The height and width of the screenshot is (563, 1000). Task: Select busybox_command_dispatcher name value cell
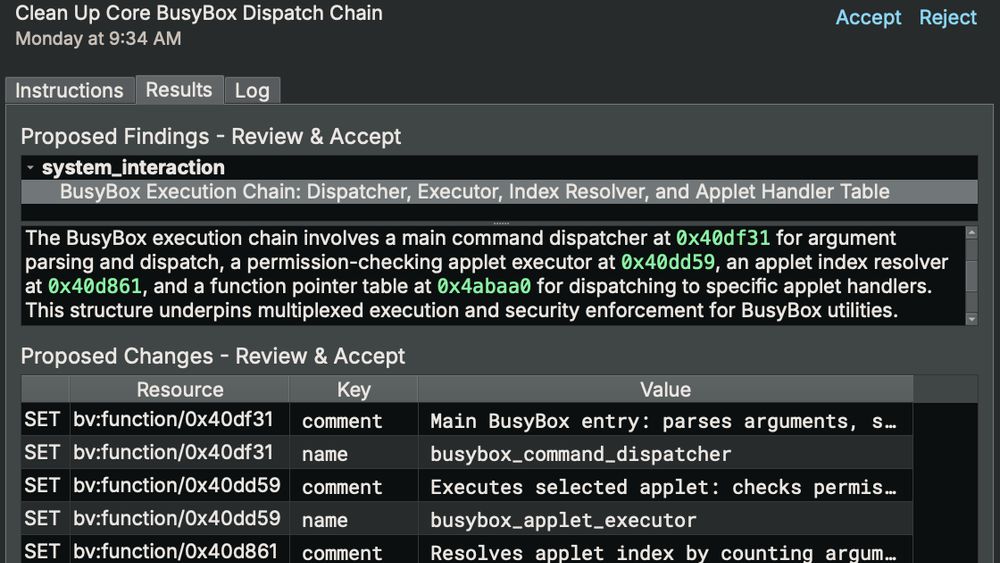(x=665, y=453)
